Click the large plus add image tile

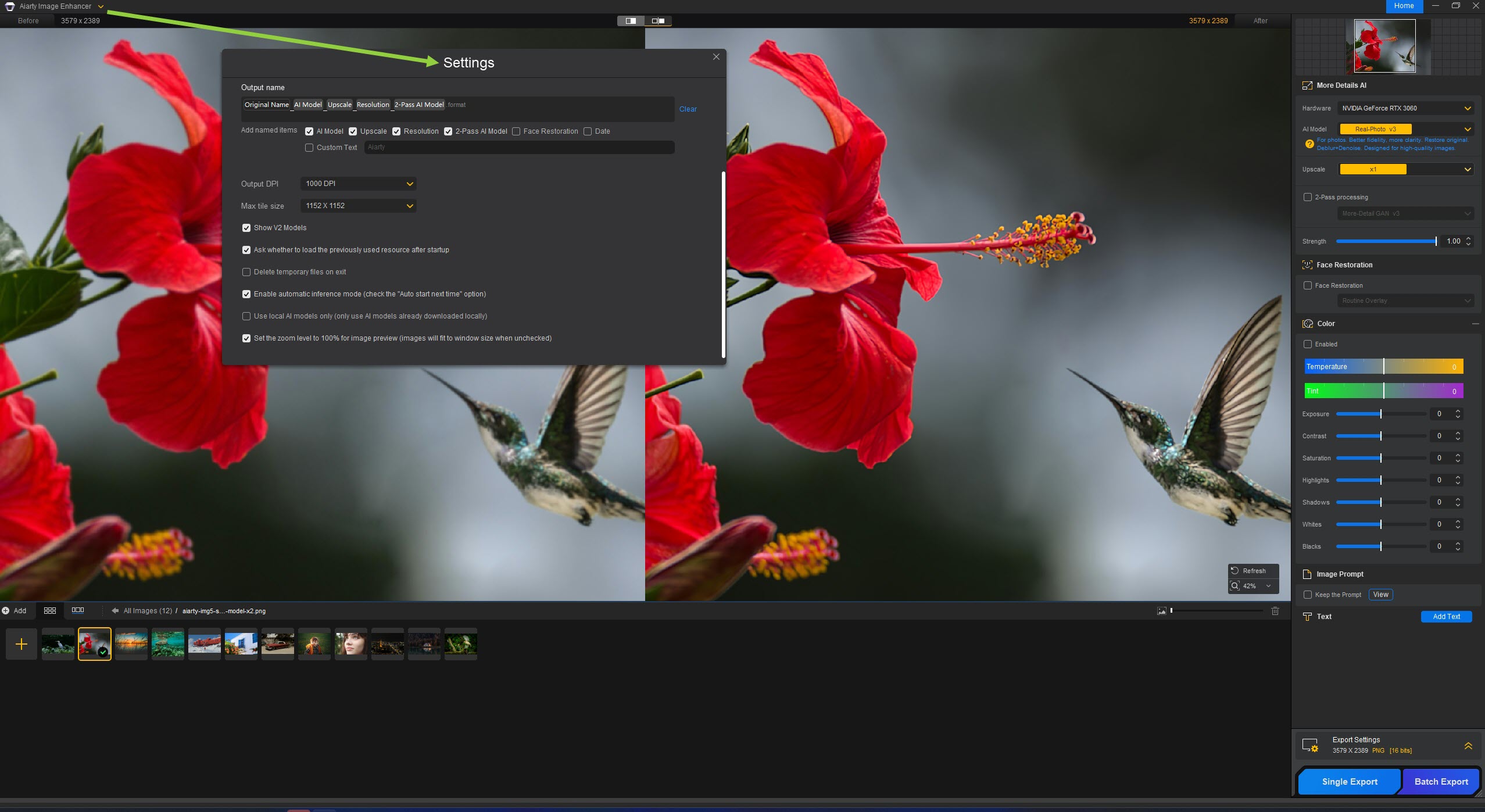coord(22,644)
